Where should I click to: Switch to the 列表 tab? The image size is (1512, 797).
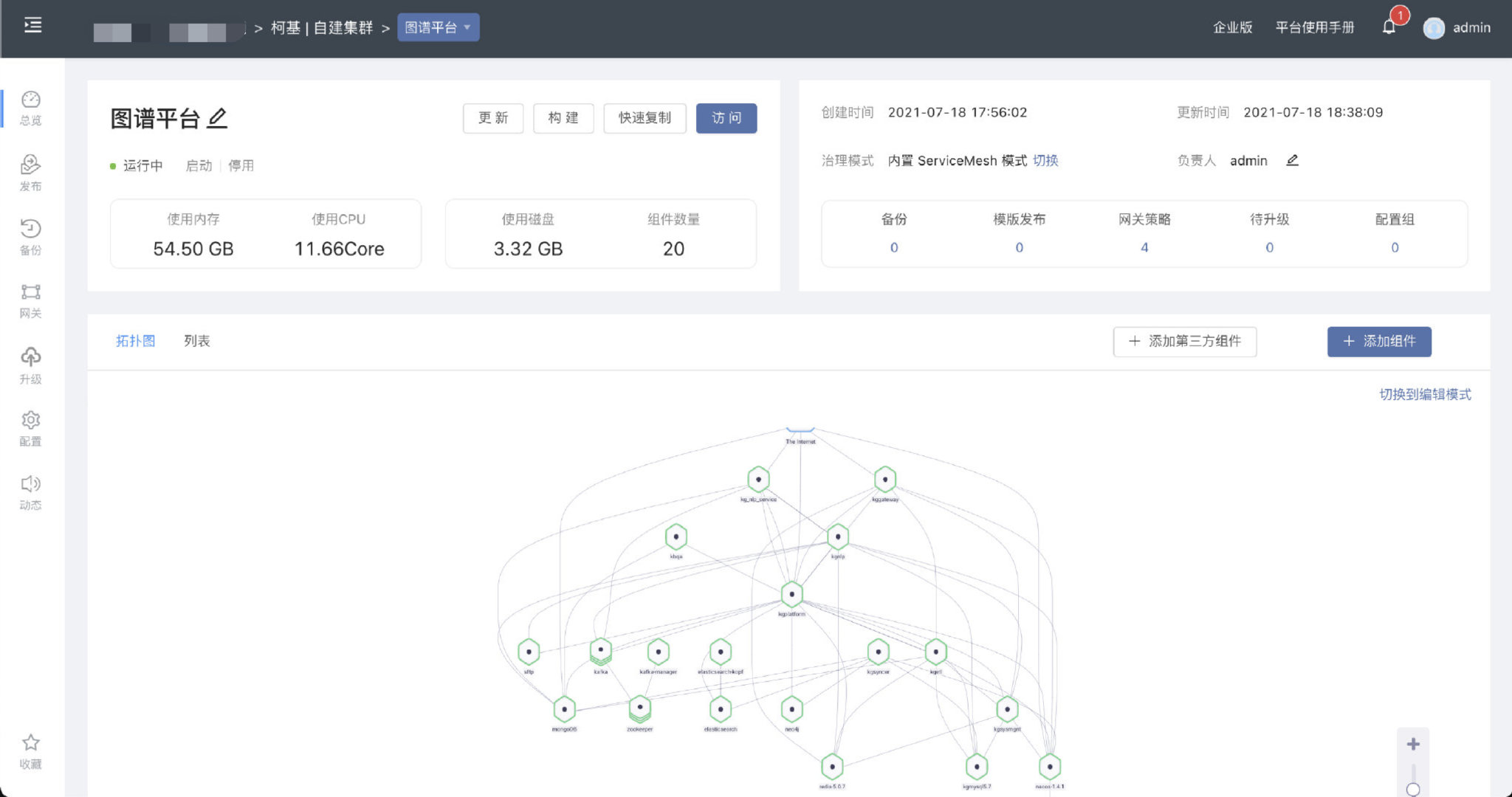[196, 341]
